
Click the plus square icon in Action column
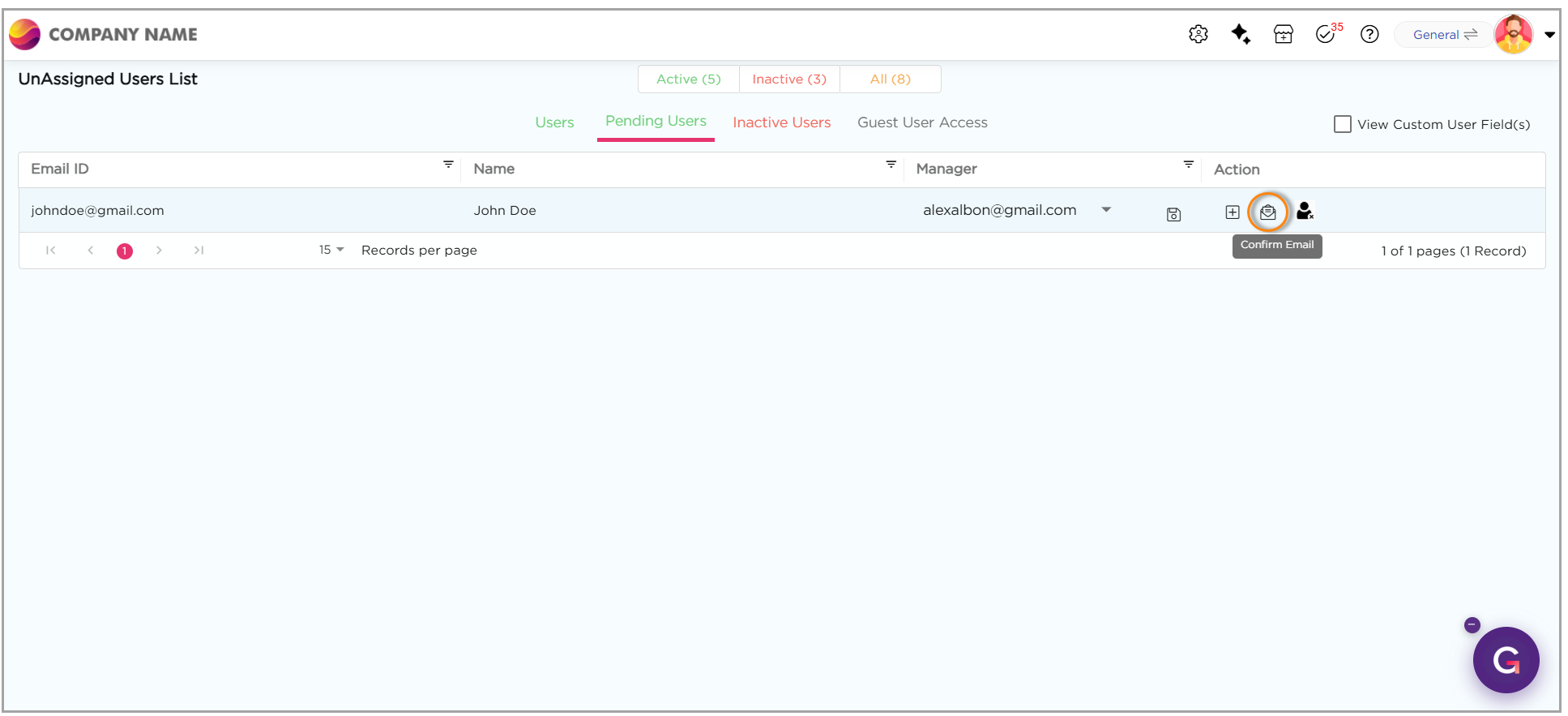pyautogui.click(x=1232, y=212)
